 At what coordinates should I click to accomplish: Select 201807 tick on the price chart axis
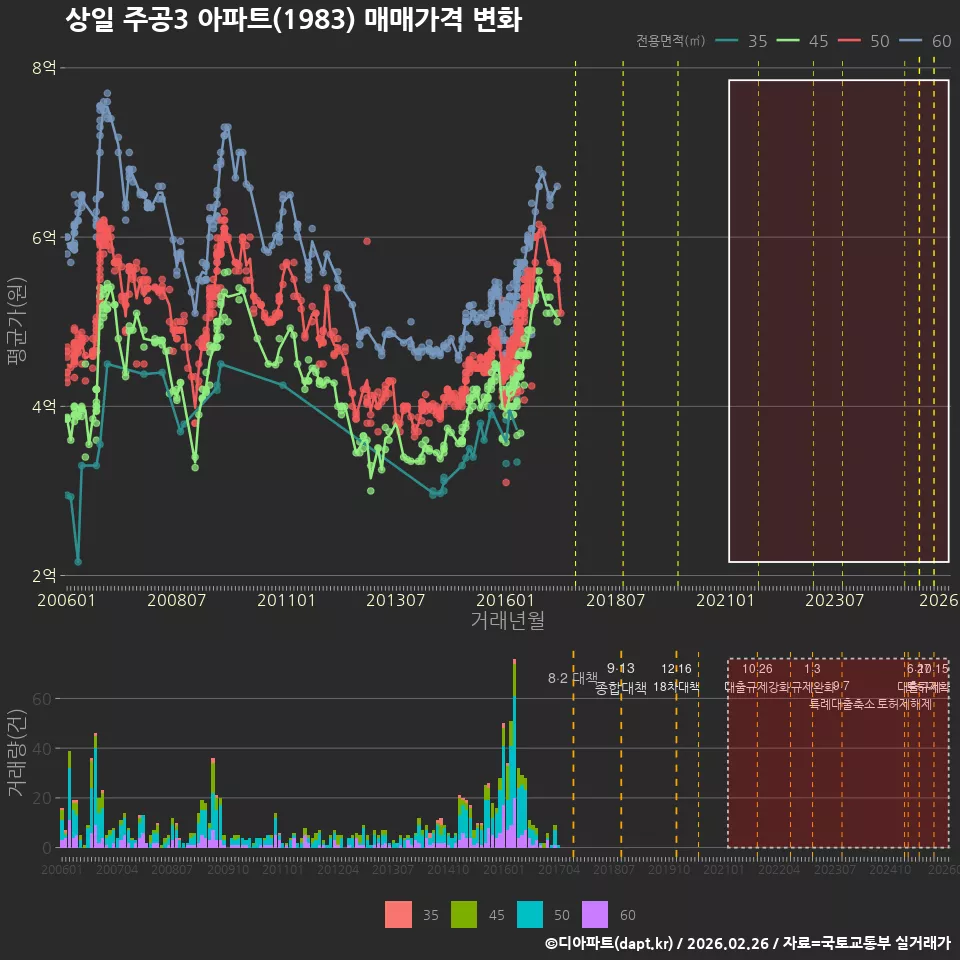click(x=615, y=600)
